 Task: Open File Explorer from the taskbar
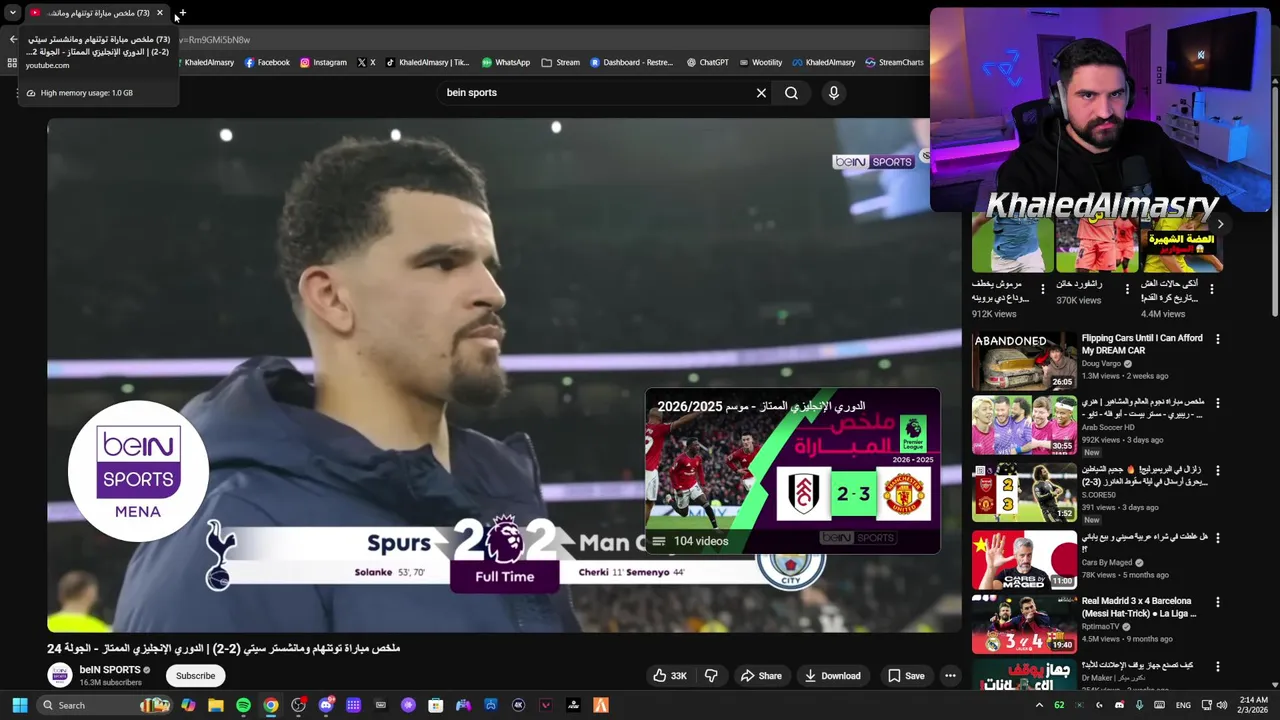[x=216, y=705]
